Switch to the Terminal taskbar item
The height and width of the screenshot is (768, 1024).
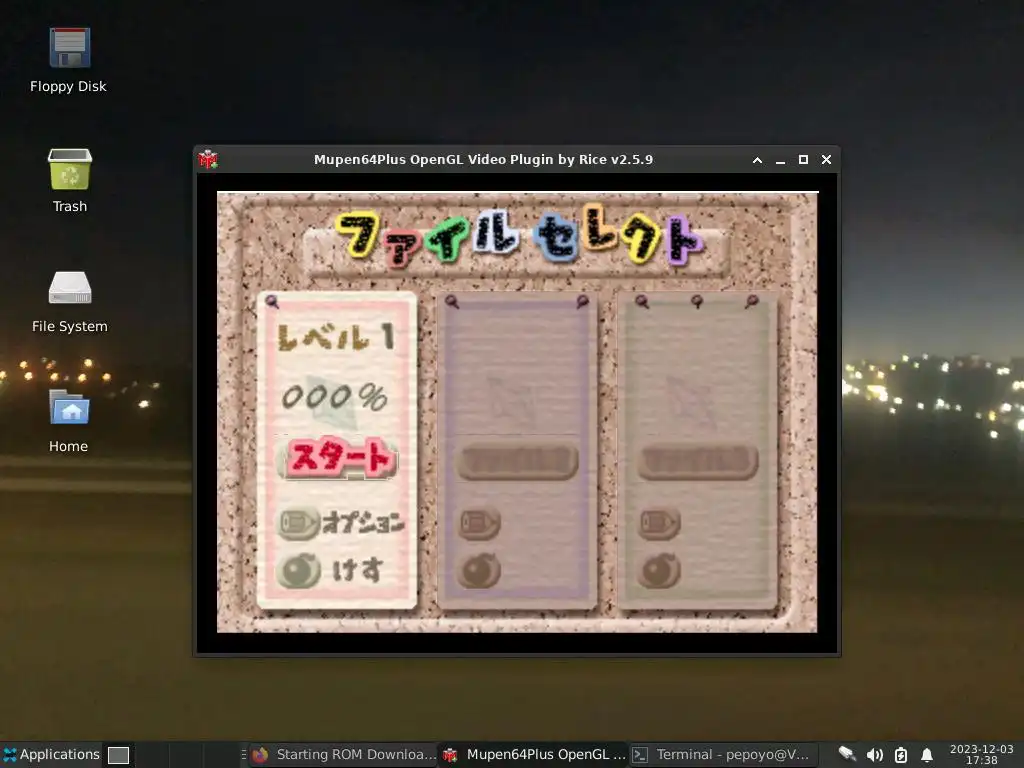[x=722, y=755]
